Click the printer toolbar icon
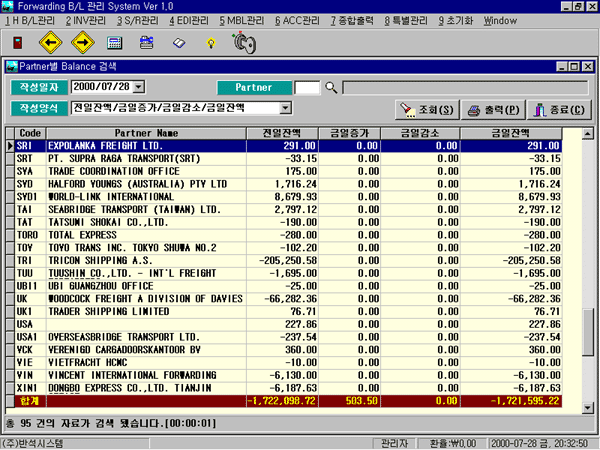The height and width of the screenshot is (450, 600). click(147, 42)
